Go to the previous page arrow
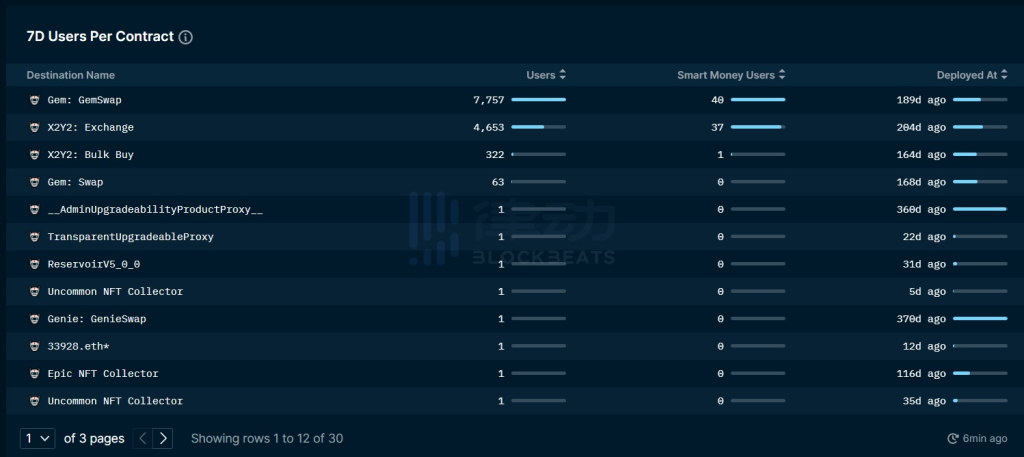 143,438
